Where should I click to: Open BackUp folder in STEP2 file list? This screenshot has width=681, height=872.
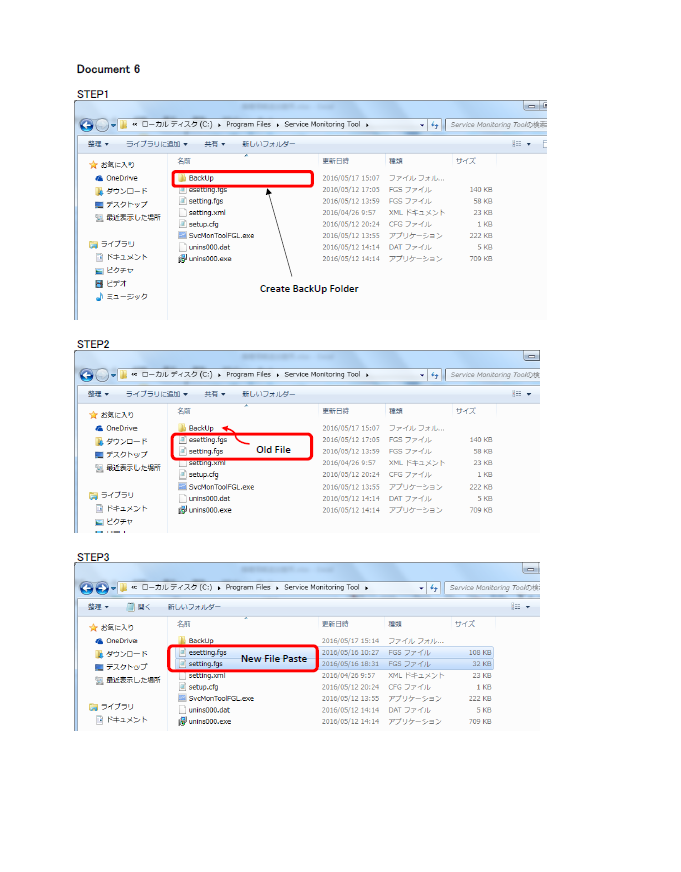point(196,428)
